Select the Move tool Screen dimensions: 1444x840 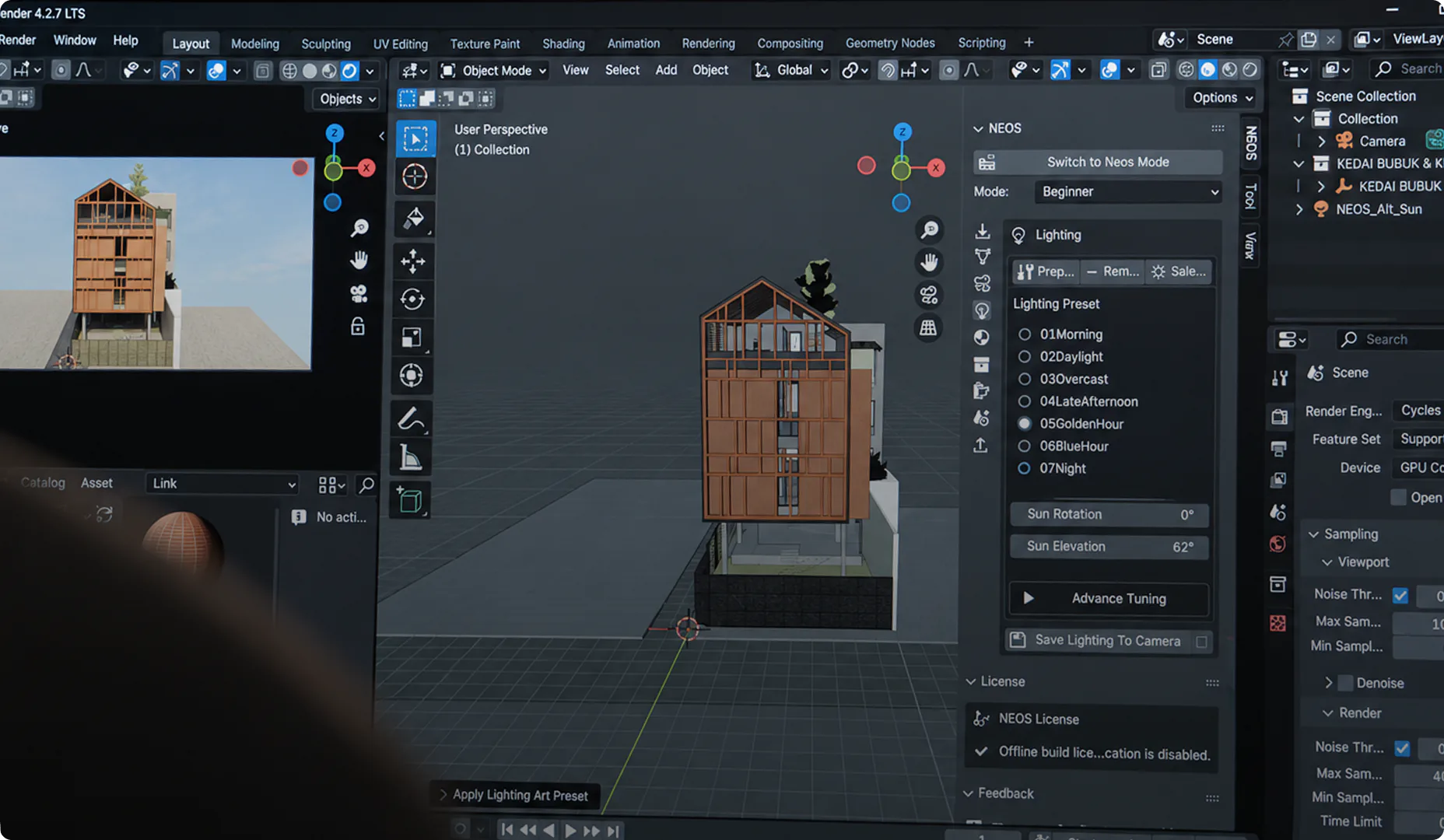pyautogui.click(x=413, y=261)
